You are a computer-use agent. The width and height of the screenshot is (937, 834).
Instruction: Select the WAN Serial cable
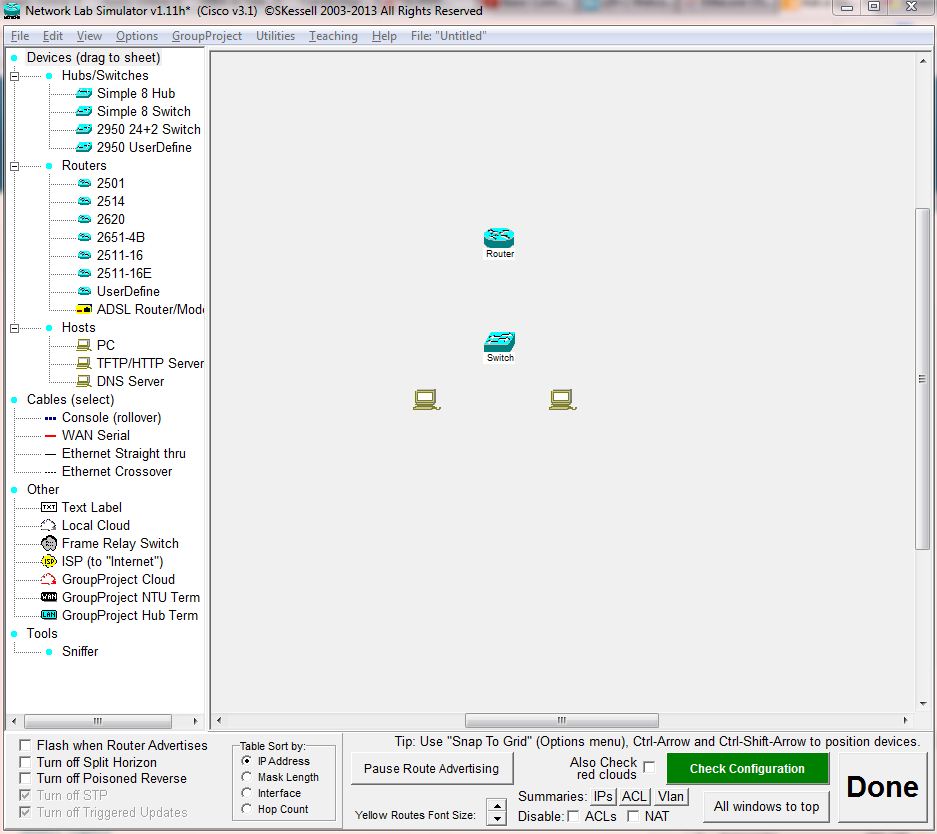point(96,435)
